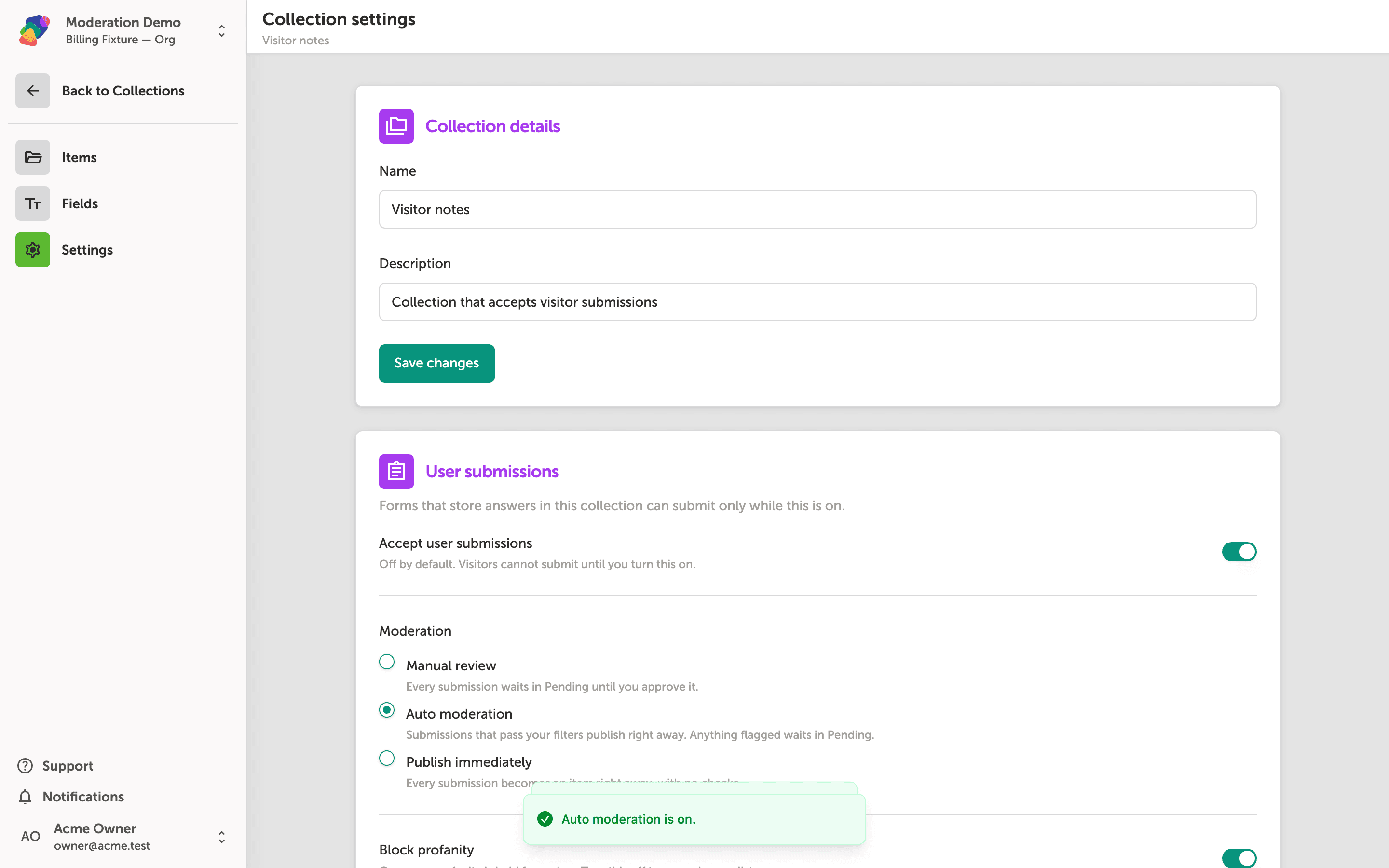Image resolution: width=1389 pixels, height=868 pixels.
Task: Go Back to Collections
Action: (x=123, y=91)
